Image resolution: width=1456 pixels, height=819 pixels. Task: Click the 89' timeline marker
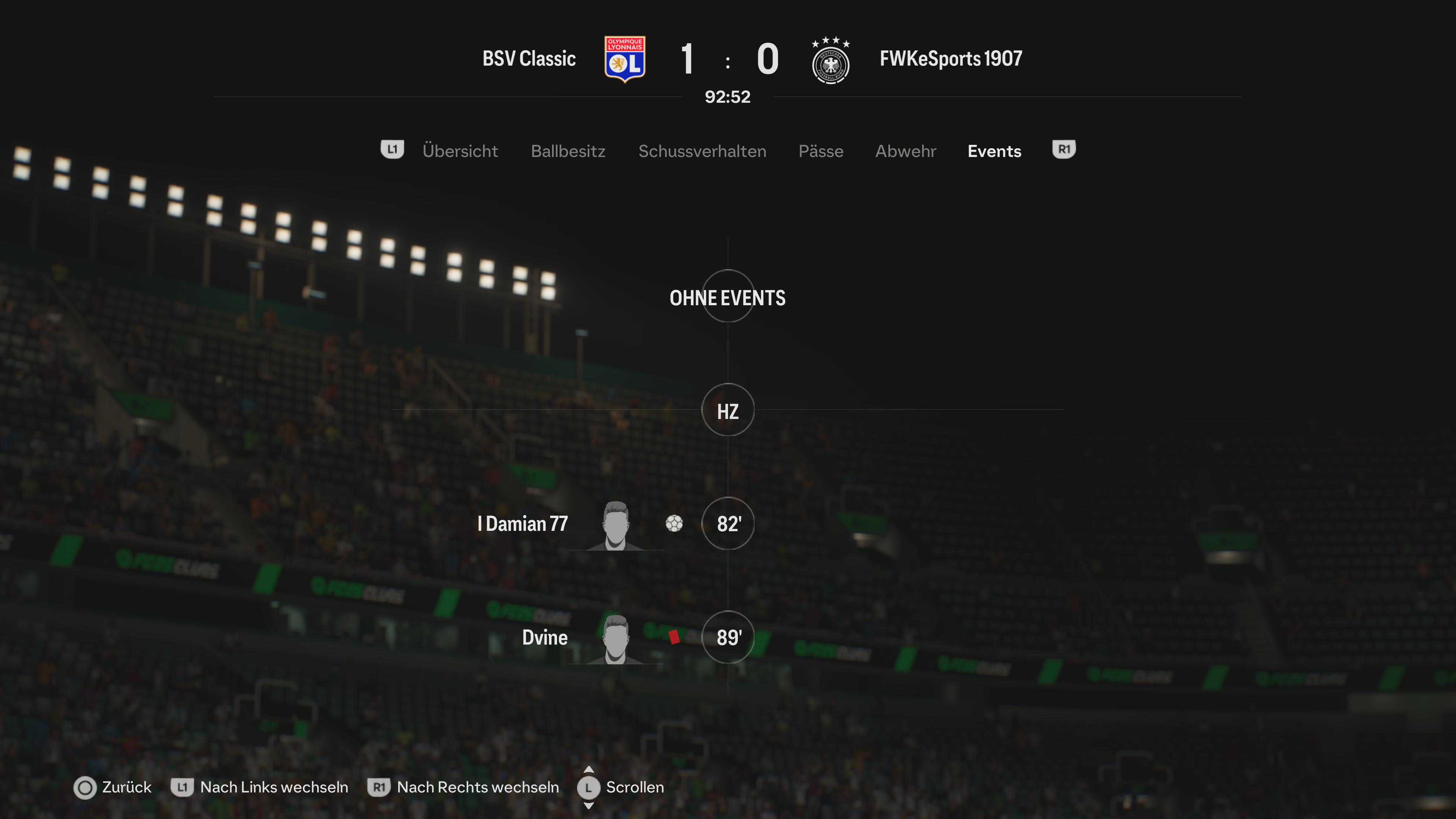pos(728,637)
